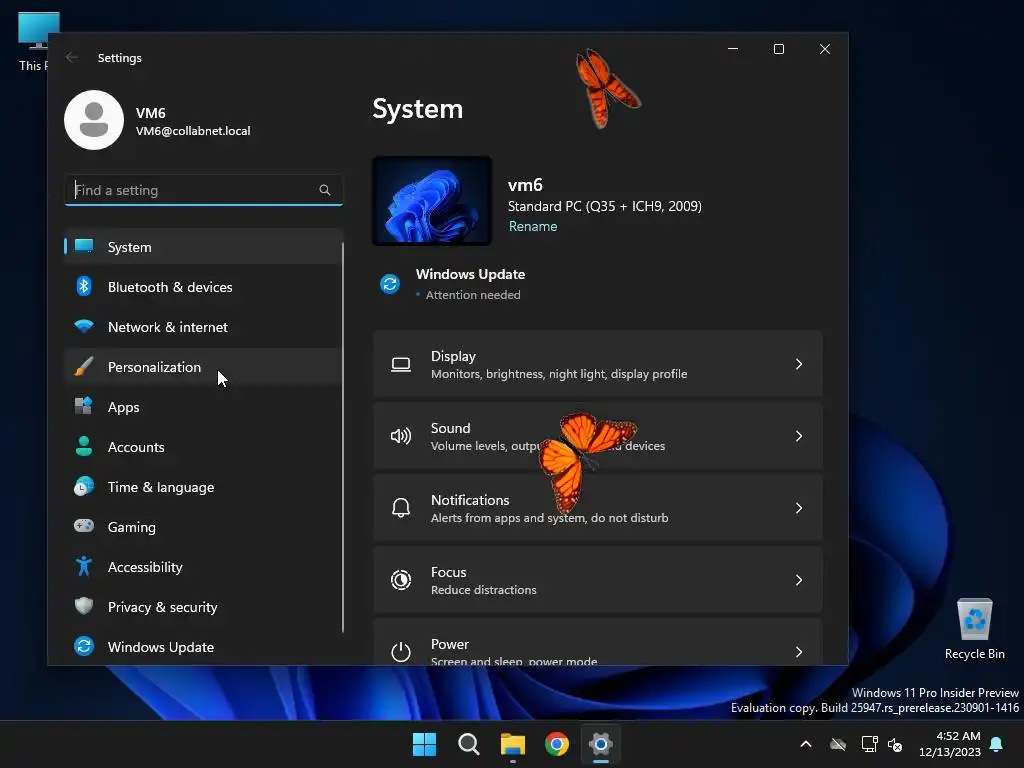Open Accessibility settings
This screenshot has height=768, width=1024.
[203, 567]
